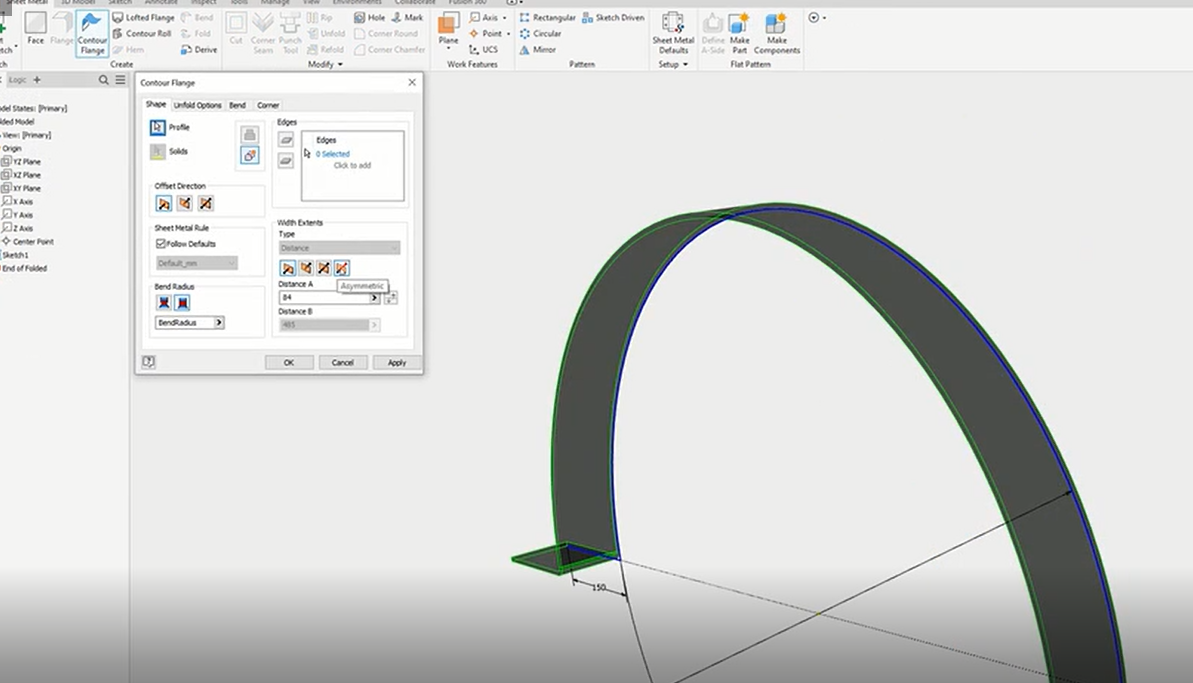Select the first Bend Radius mode button
The height and width of the screenshot is (683, 1193).
[164, 303]
